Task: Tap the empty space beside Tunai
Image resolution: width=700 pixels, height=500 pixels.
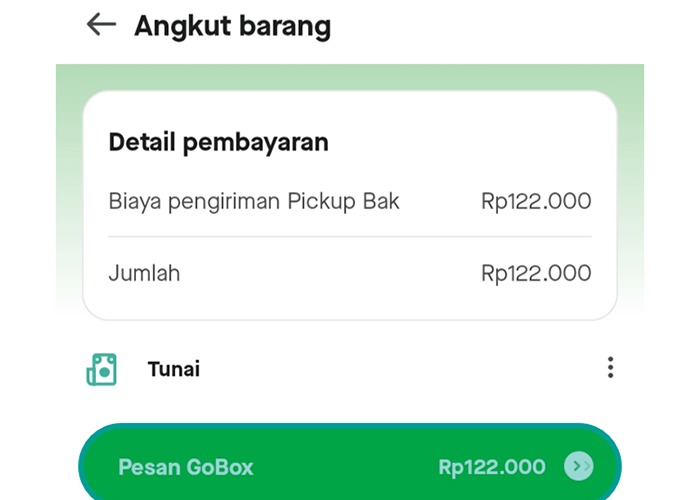Action: 402,369
